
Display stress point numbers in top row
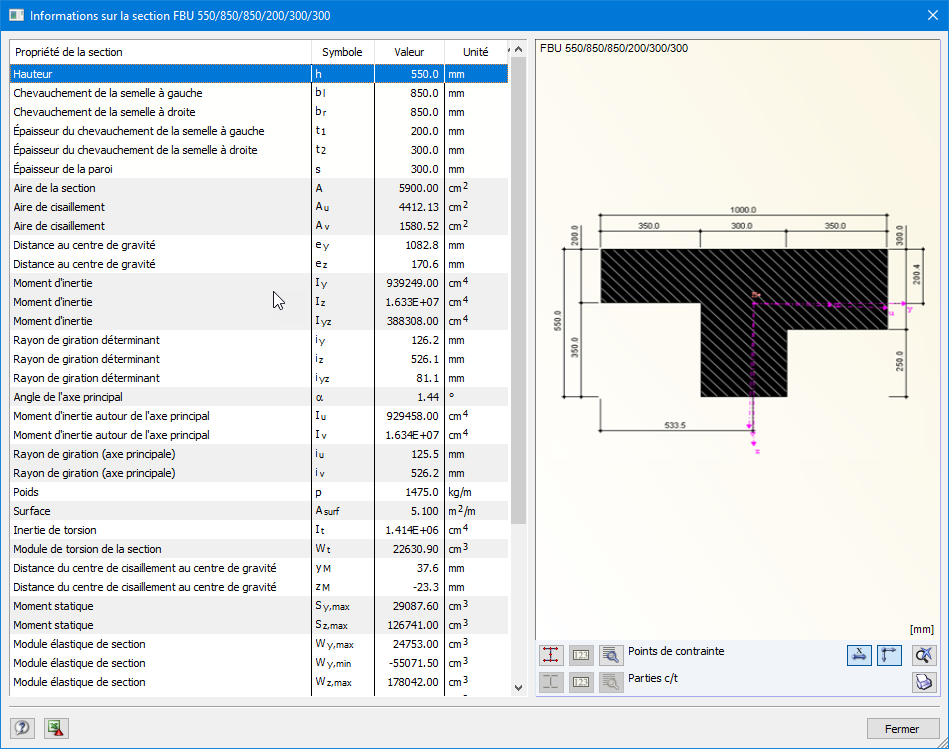click(x=581, y=655)
